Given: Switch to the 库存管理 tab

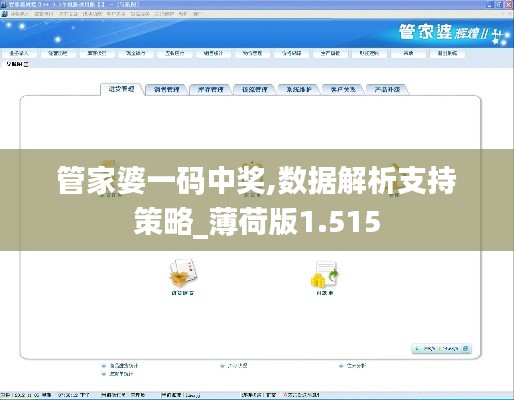Looking at the screenshot, I should click(210, 89).
